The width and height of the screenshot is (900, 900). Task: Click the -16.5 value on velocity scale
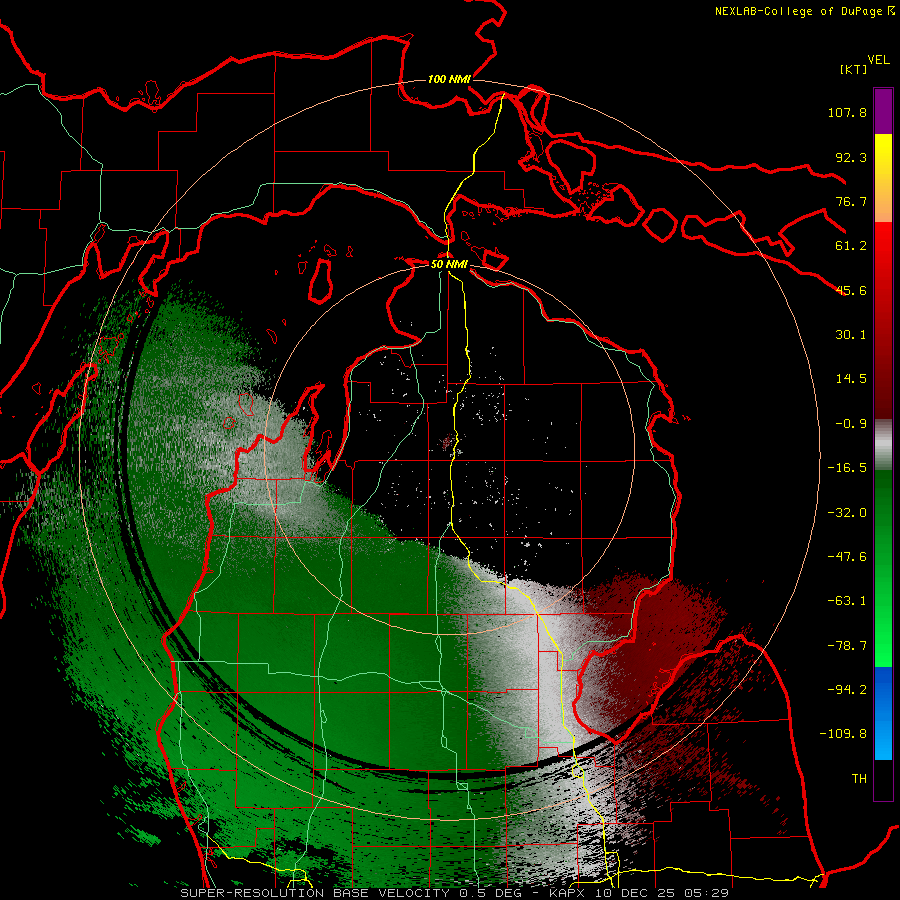pos(847,468)
